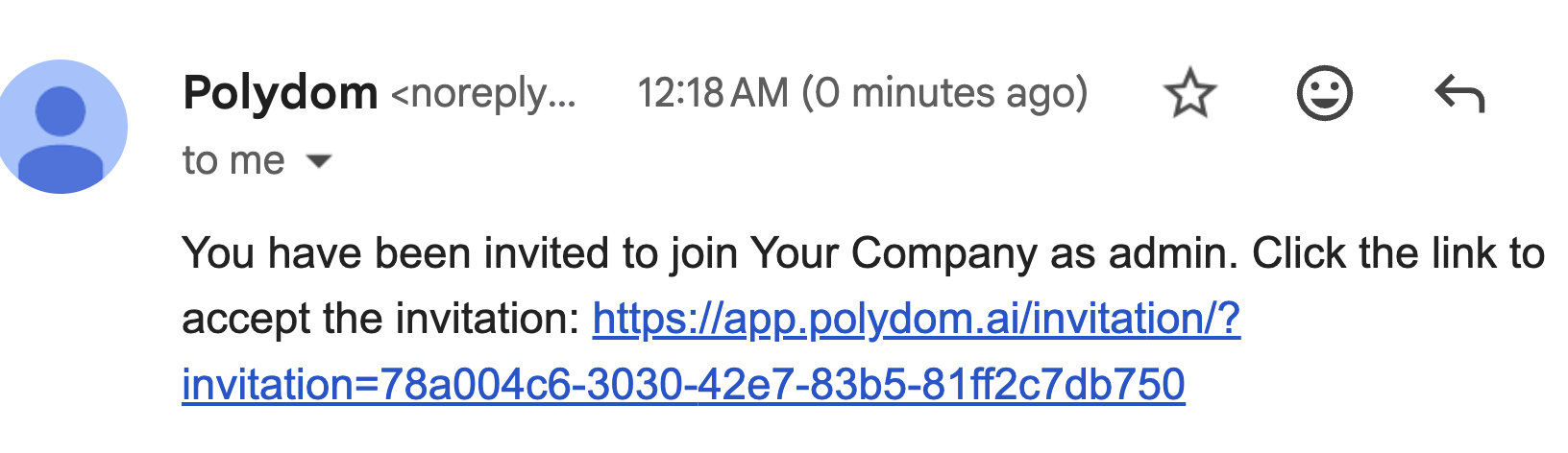Click the '(0 minutes ago)' text
Image resolution: width=1568 pixels, height=453 pixels.
pos(945,93)
